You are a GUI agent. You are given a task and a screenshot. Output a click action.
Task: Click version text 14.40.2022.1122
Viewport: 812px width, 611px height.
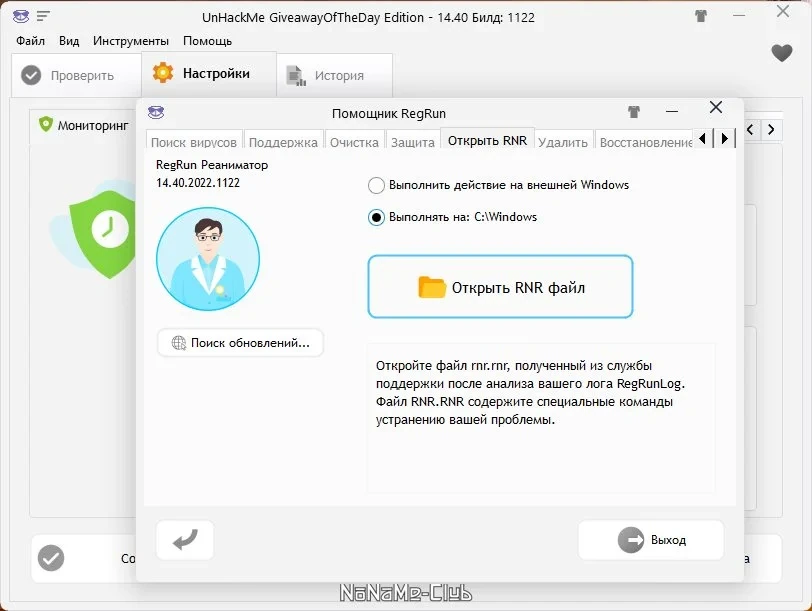point(198,183)
